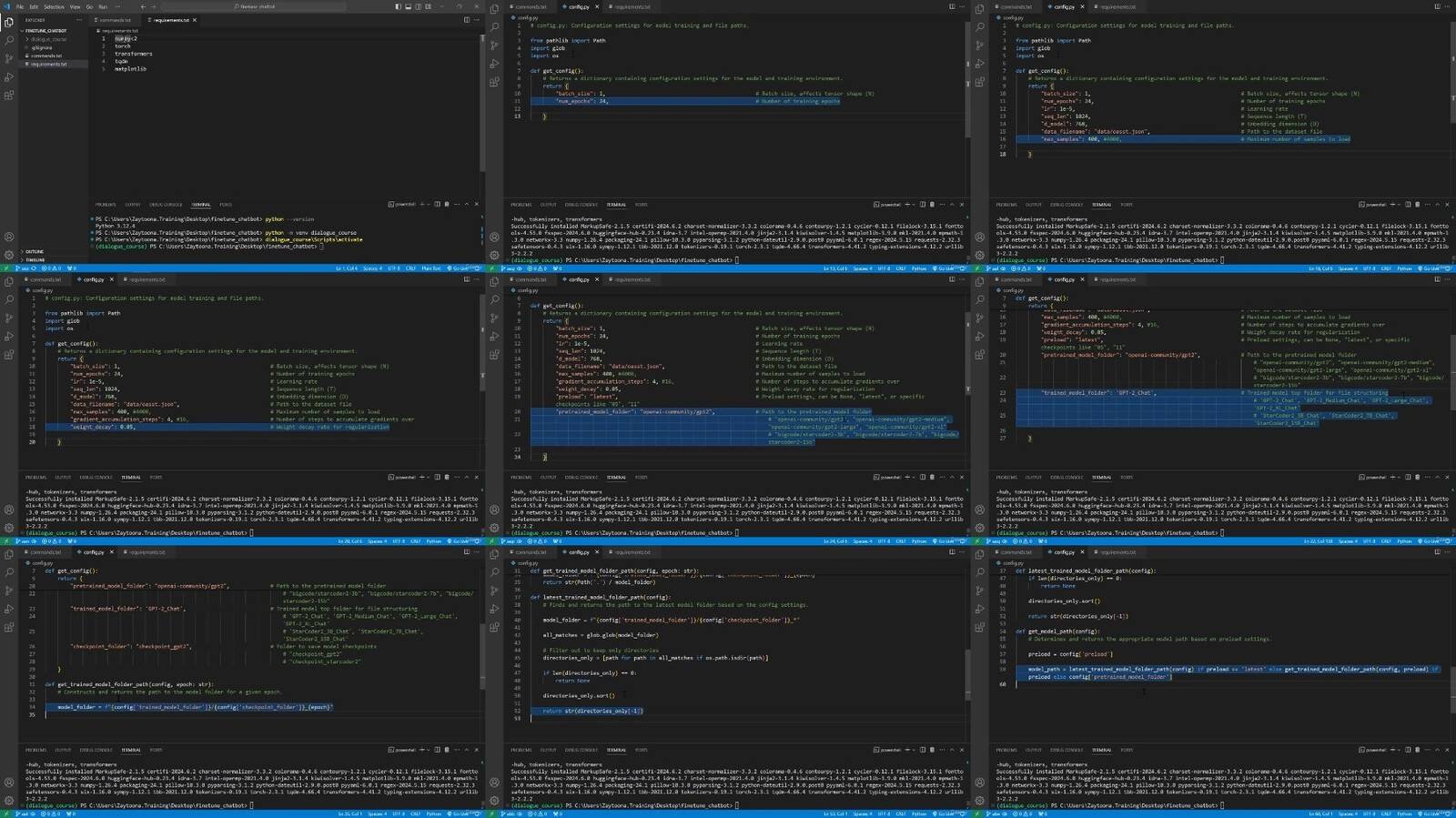Image resolution: width=1456 pixels, height=818 pixels.
Task: Open panel More Actions ellipsis in the python --version terminal window
Action: (457, 205)
